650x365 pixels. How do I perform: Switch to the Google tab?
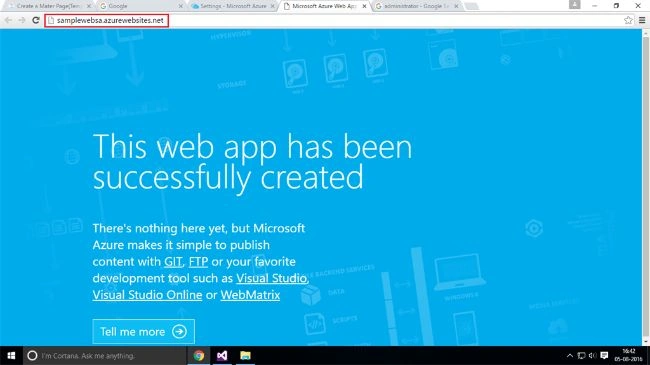pos(141,6)
